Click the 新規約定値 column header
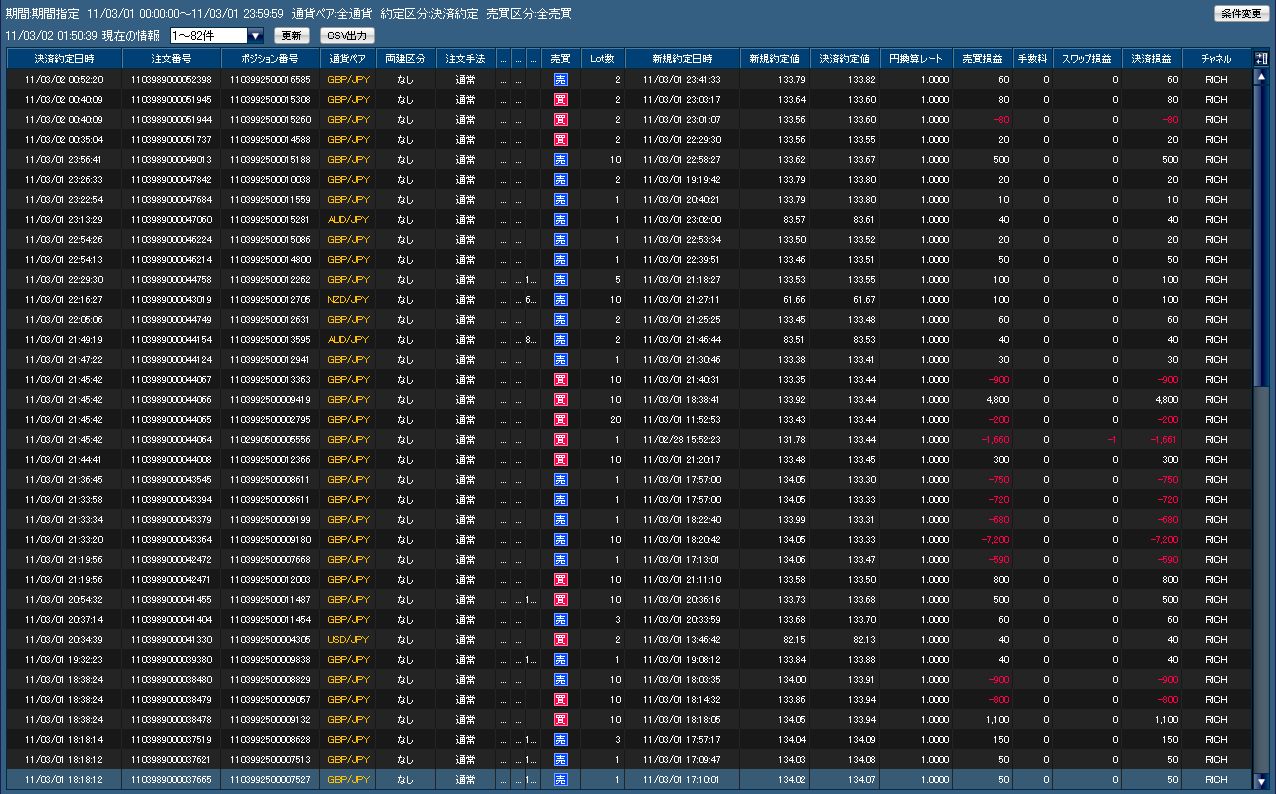 tap(774, 59)
